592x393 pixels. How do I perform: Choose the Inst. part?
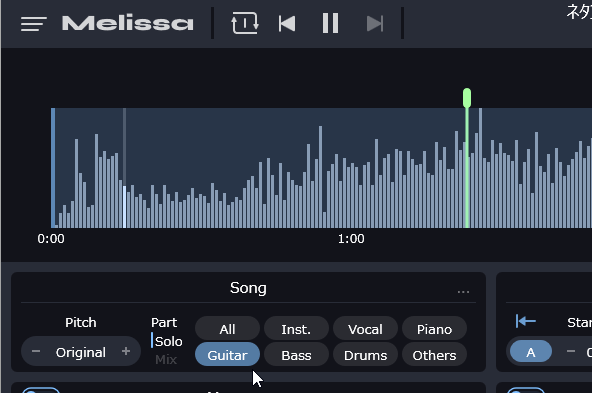296,329
